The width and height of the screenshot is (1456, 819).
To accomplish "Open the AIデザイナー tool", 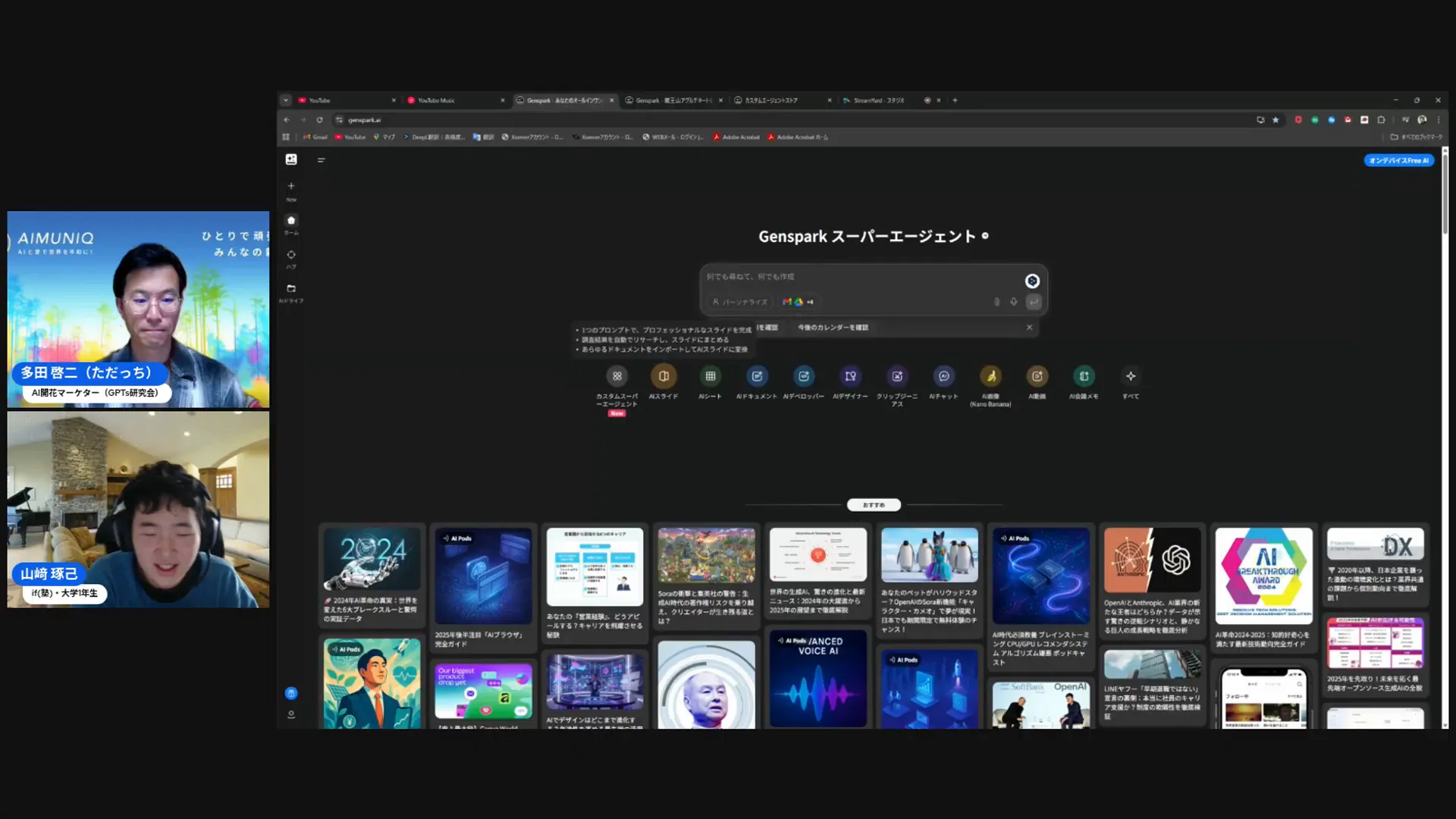I will point(851,376).
